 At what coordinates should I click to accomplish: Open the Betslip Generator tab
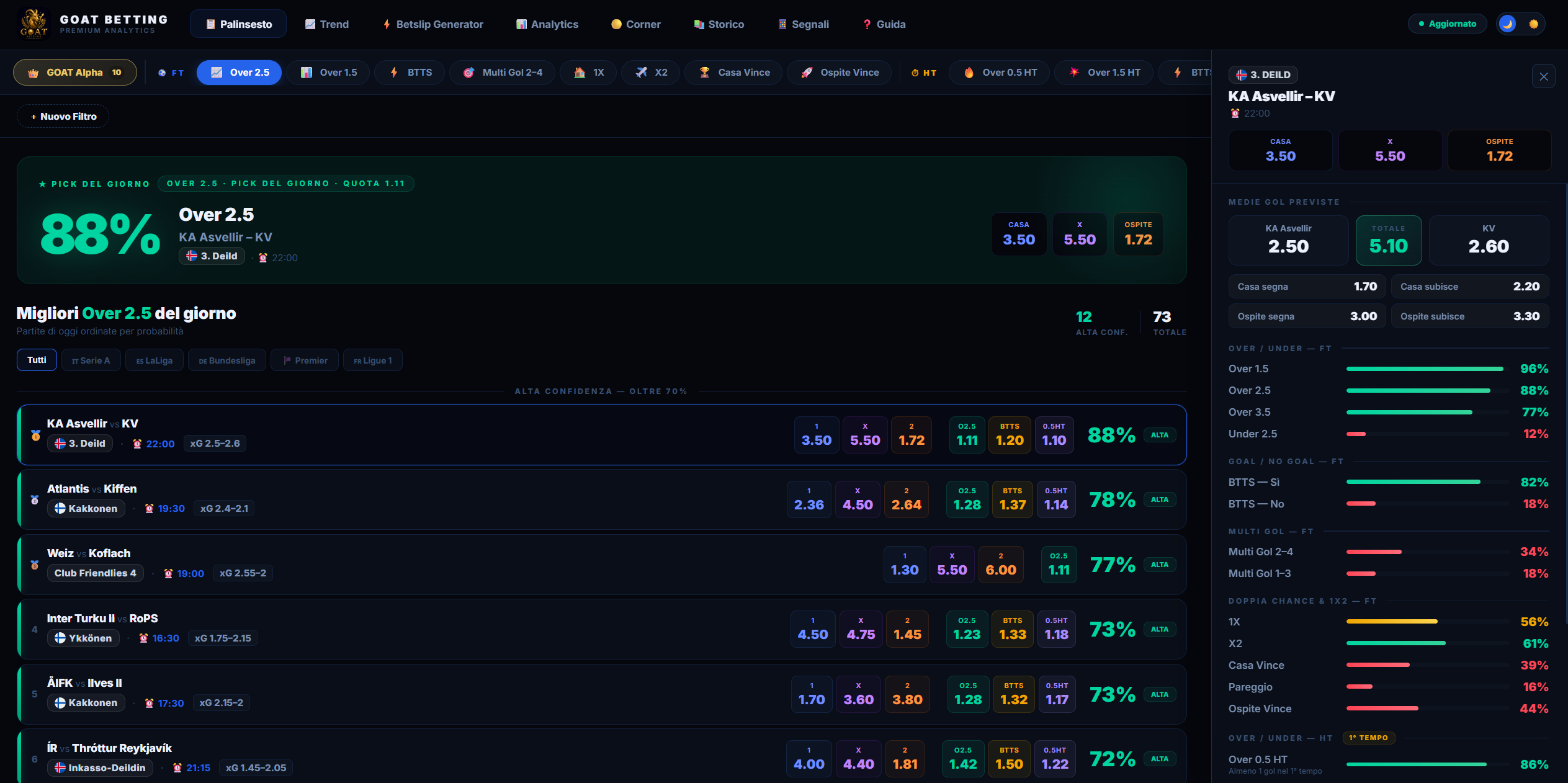point(433,24)
